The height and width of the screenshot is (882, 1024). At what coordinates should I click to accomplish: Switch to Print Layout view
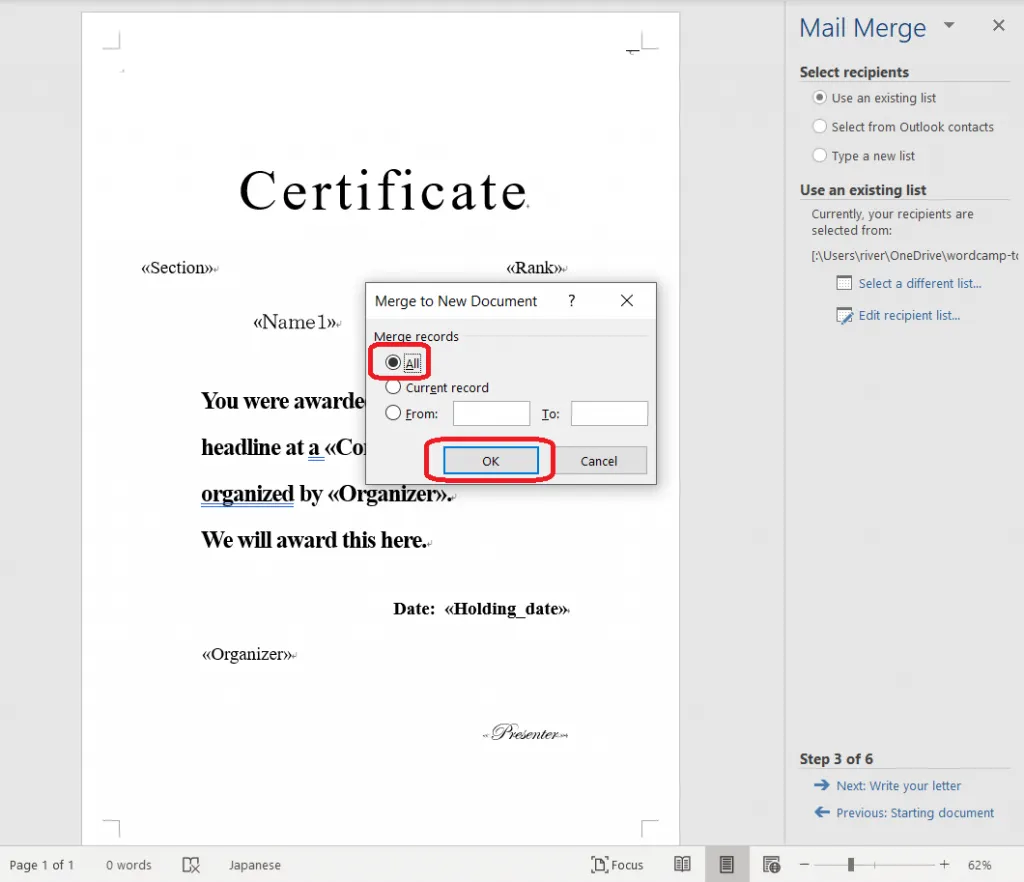pos(727,865)
